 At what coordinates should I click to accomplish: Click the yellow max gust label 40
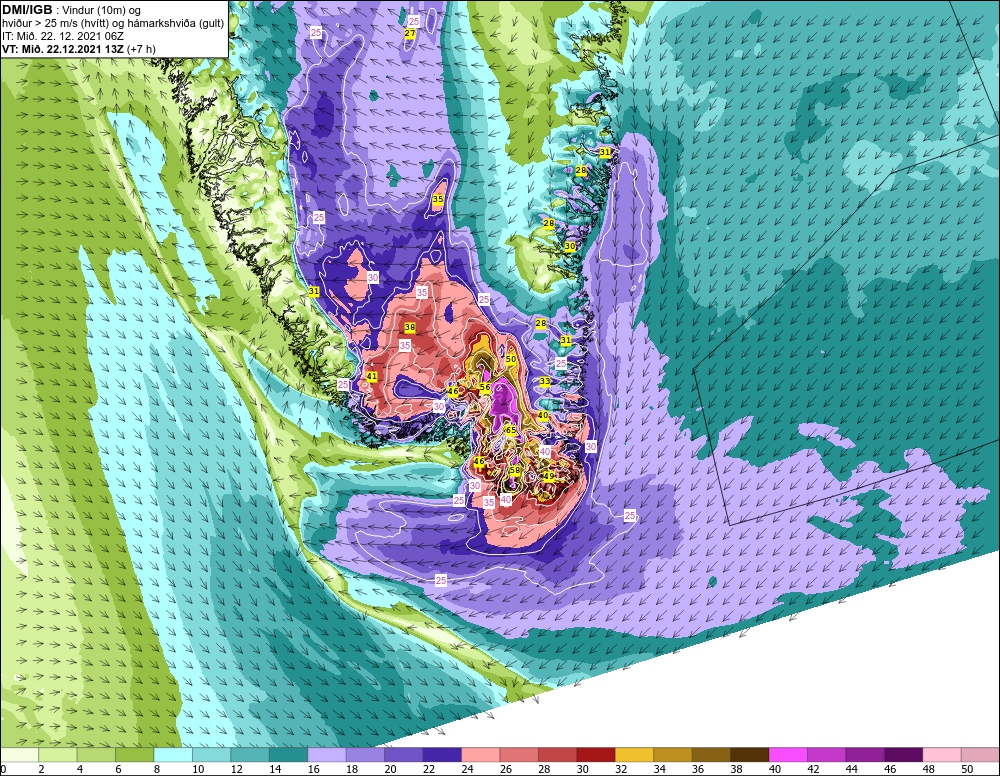click(x=543, y=414)
